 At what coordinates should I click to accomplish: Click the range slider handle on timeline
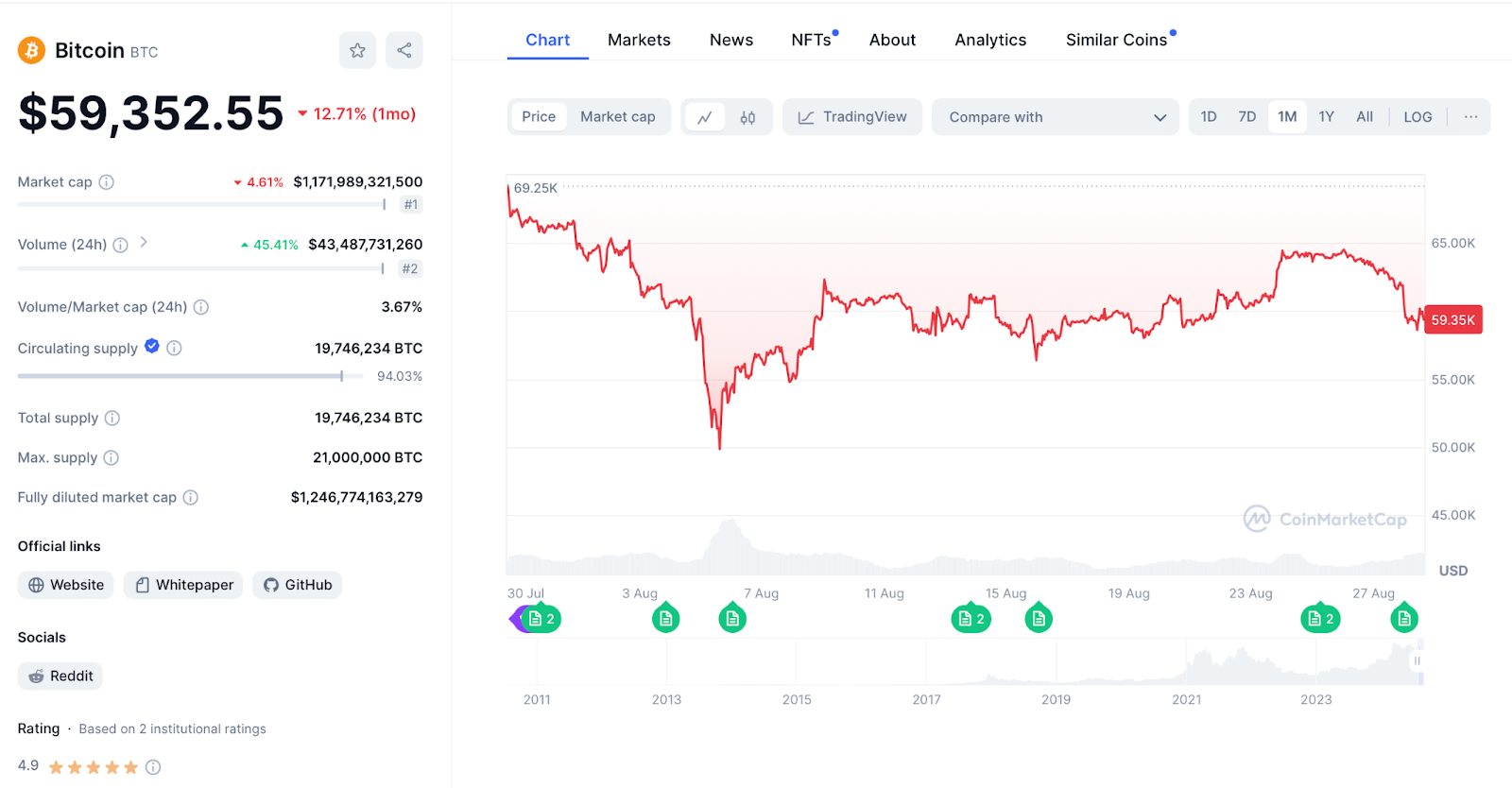(x=1417, y=661)
